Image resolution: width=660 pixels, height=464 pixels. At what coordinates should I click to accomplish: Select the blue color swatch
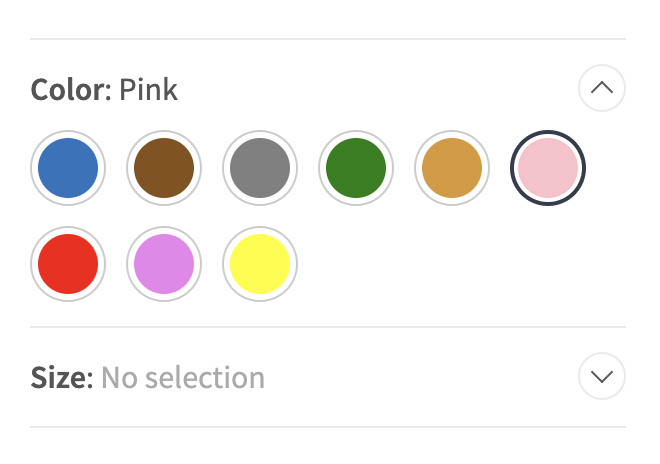68,168
